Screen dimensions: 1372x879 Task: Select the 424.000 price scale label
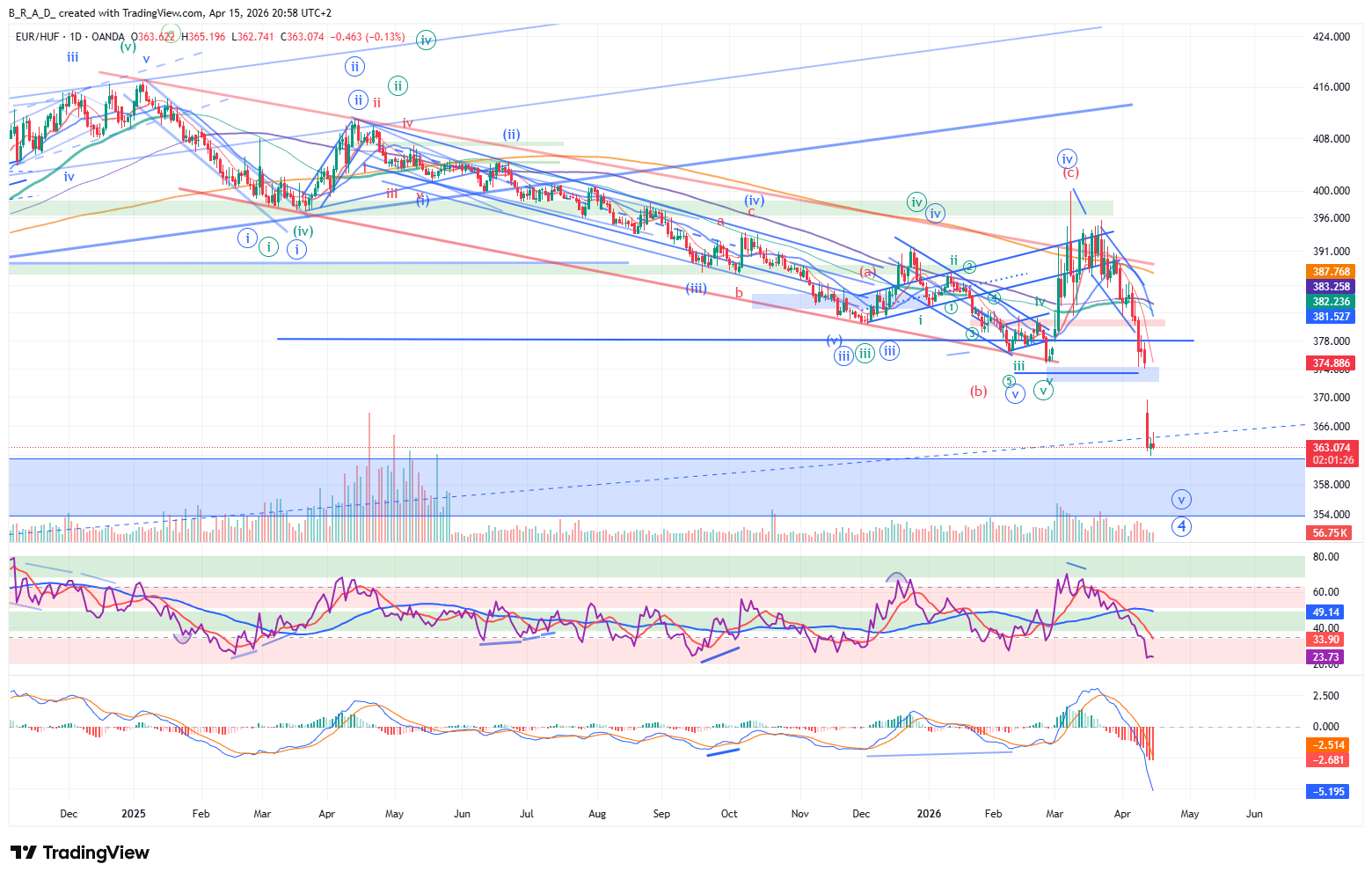pyautogui.click(x=1331, y=37)
